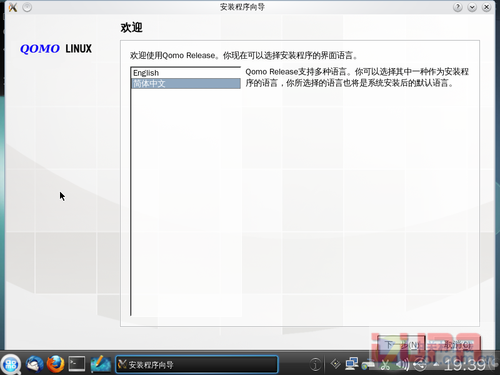Select English in the language list
Image resolution: width=500 pixels, height=375 pixels.
(x=186, y=73)
